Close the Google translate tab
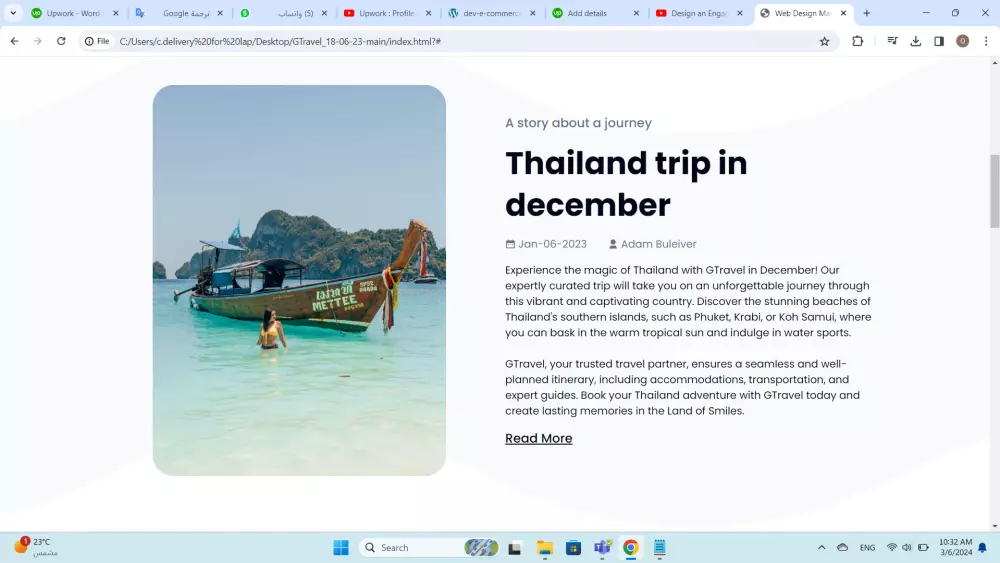1000x563 pixels. (x=220, y=13)
